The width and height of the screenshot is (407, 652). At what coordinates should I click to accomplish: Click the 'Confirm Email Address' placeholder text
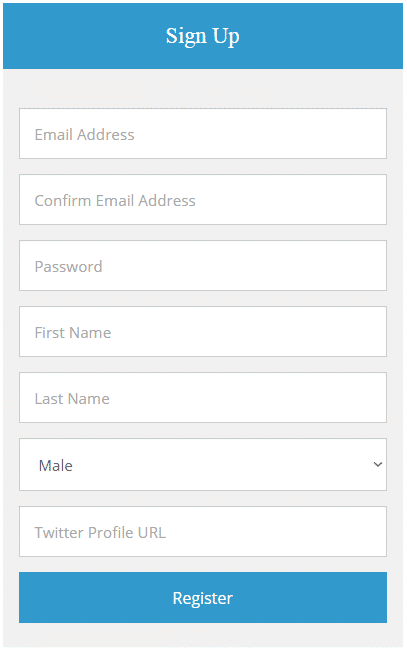(x=115, y=201)
